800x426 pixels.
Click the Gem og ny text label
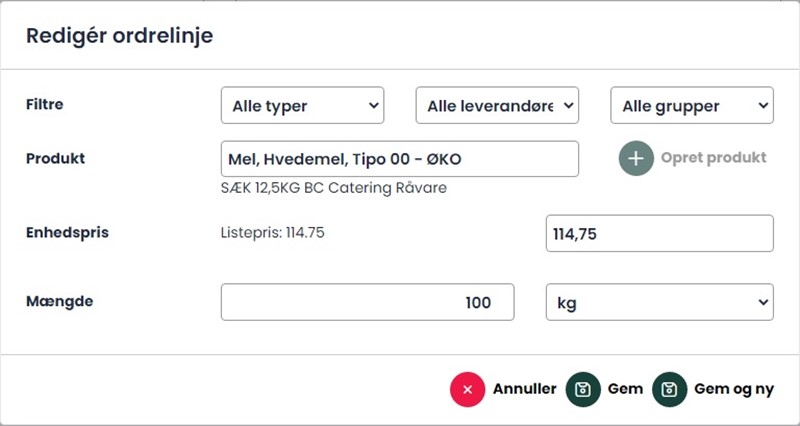[x=734, y=389]
